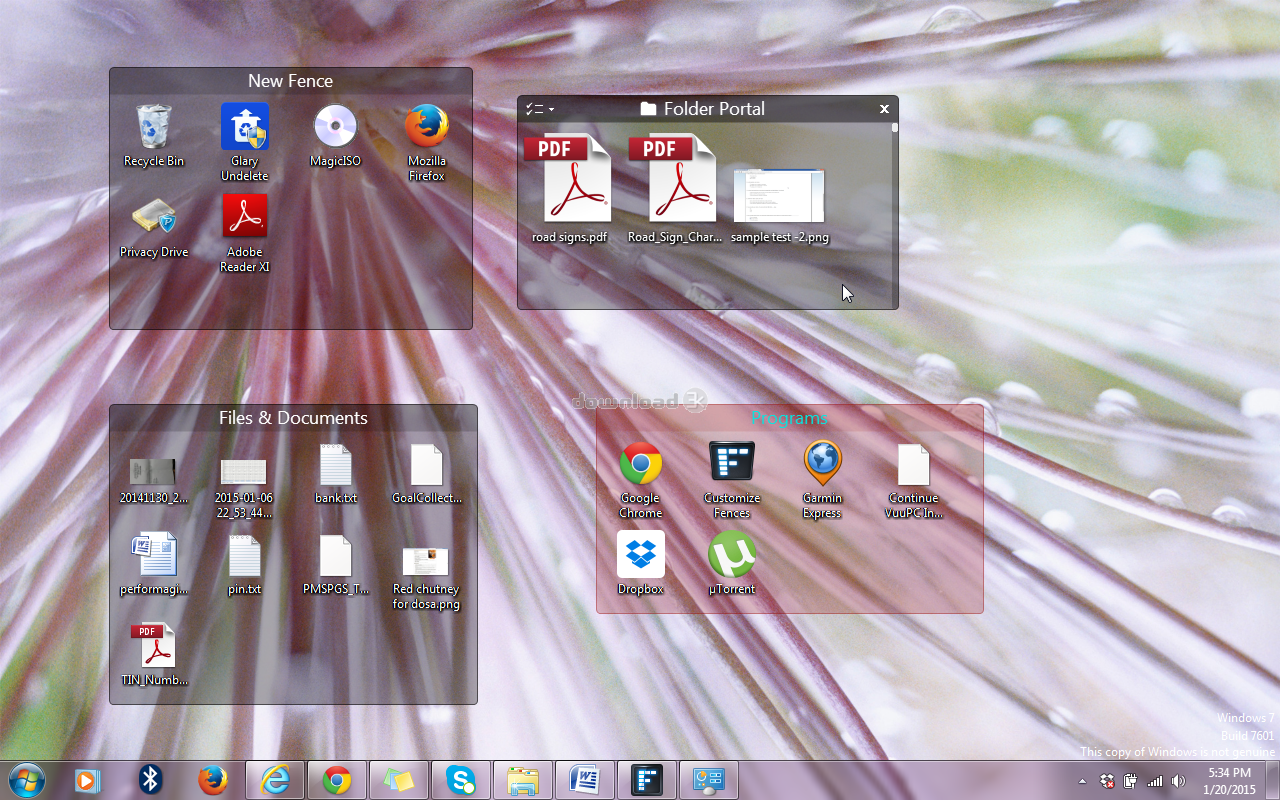Switch to Internet Explorer on the taskbar
Image resolution: width=1280 pixels, height=800 pixels.
point(275,780)
